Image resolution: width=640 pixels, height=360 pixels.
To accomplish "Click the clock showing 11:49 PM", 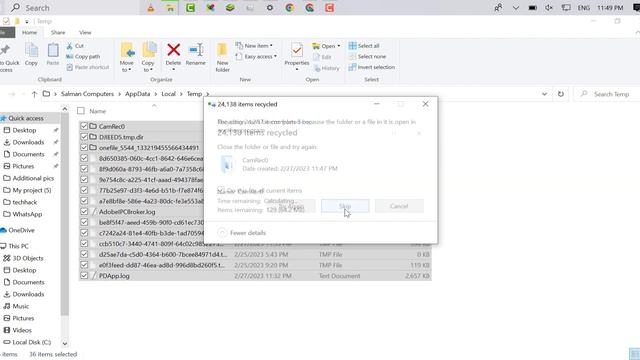I will click(x=610, y=8).
